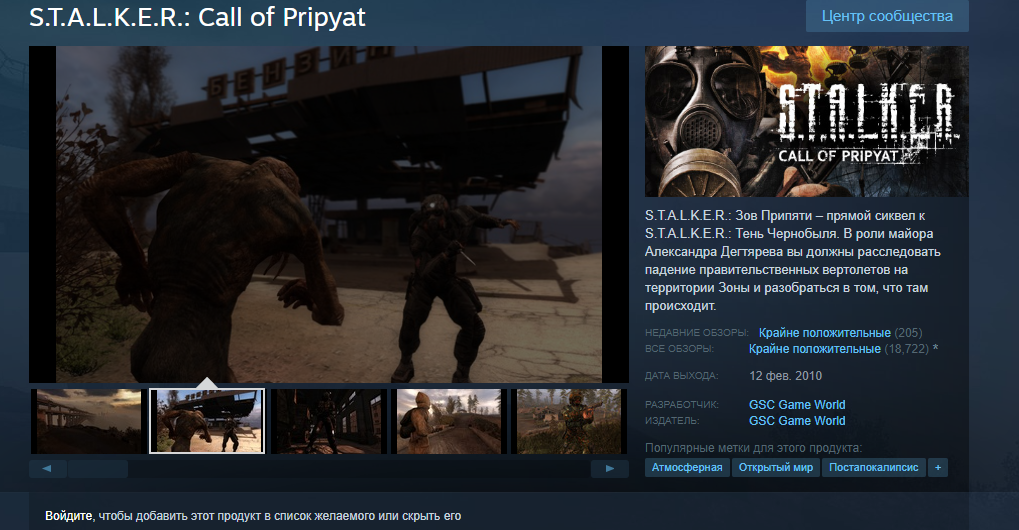Viewport: 1019px width, 530px height.
Task: Click the Популярные метки для этого продукта label
Action: (x=753, y=448)
